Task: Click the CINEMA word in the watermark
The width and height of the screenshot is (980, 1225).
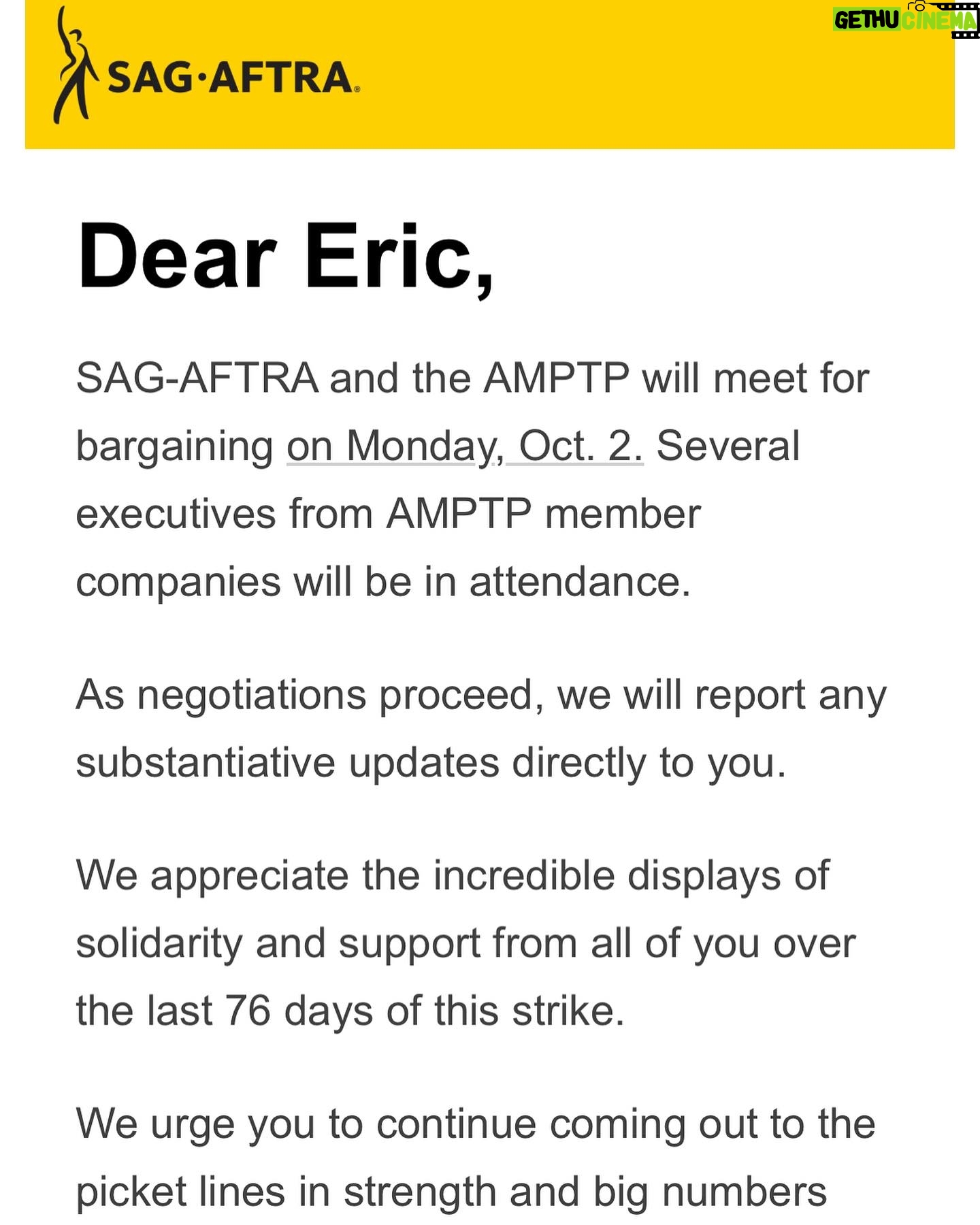Action: [x=939, y=22]
